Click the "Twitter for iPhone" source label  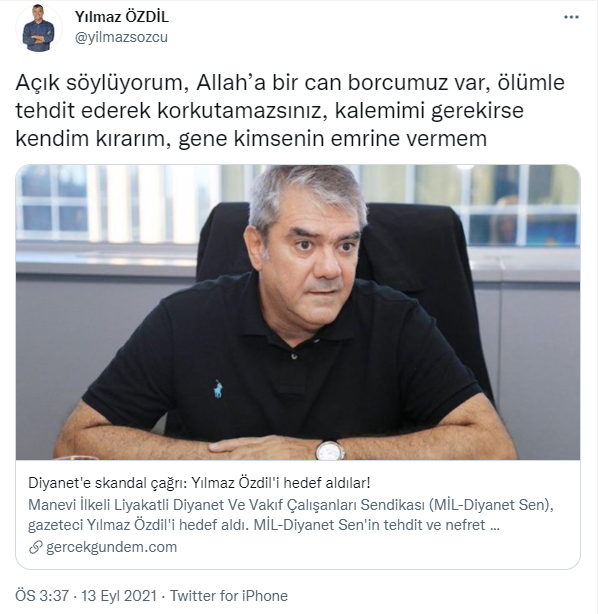[x=229, y=596]
